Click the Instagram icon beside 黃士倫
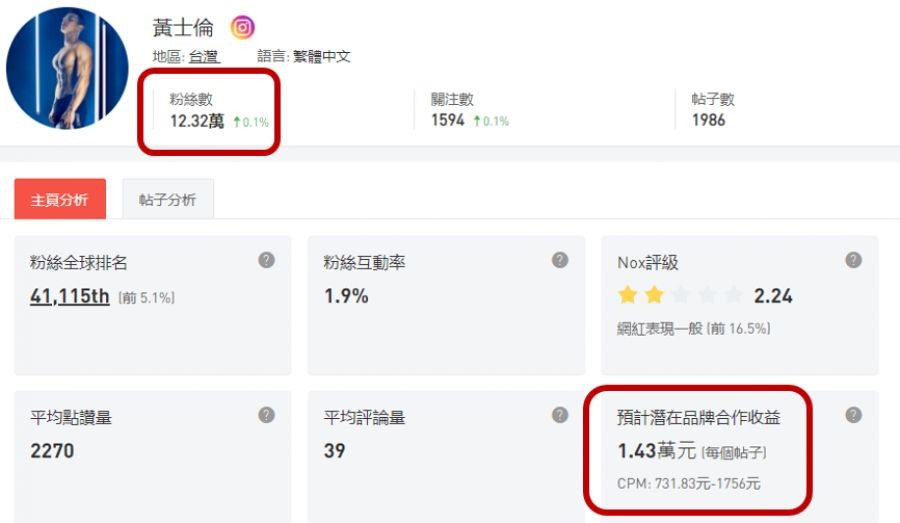The height and width of the screenshot is (523, 900). pos(242,27)
